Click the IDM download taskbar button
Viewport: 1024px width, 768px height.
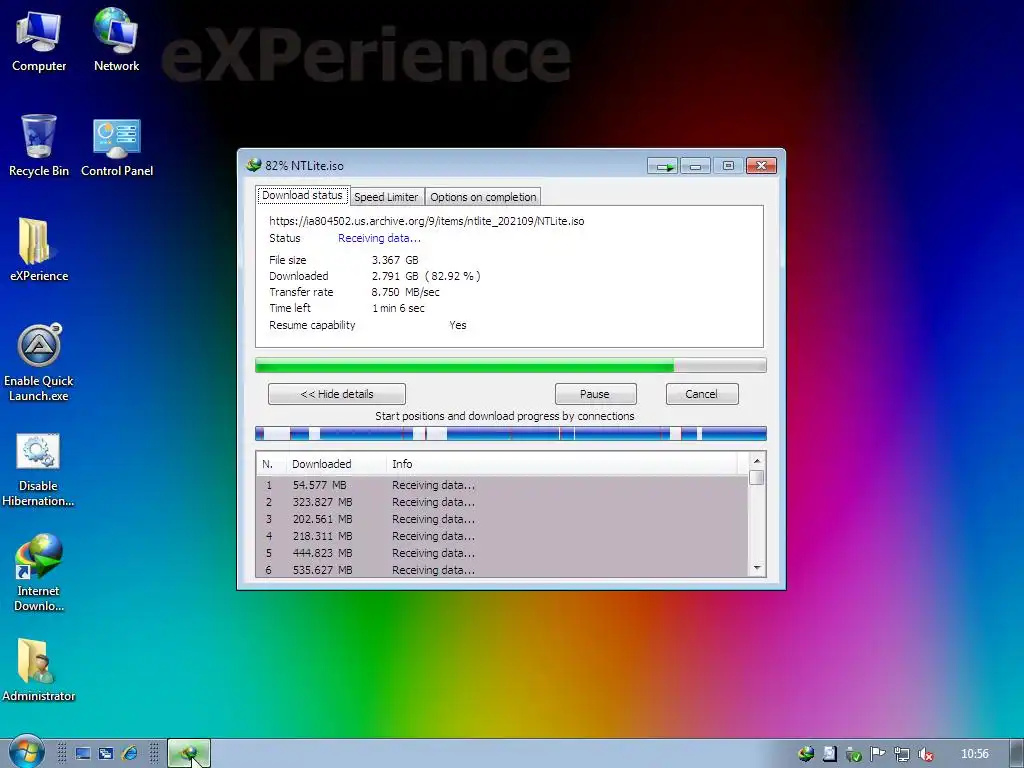point(189,754)
